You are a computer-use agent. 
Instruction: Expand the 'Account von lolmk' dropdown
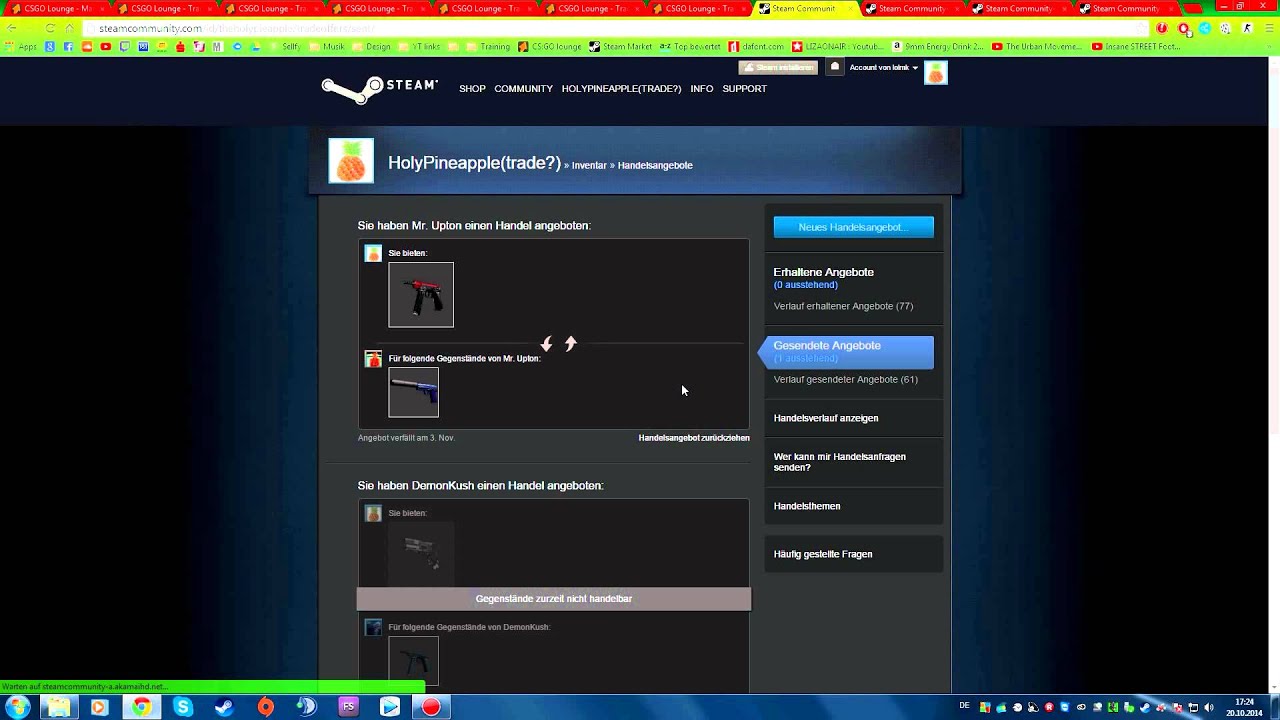(x=884, y=68)
